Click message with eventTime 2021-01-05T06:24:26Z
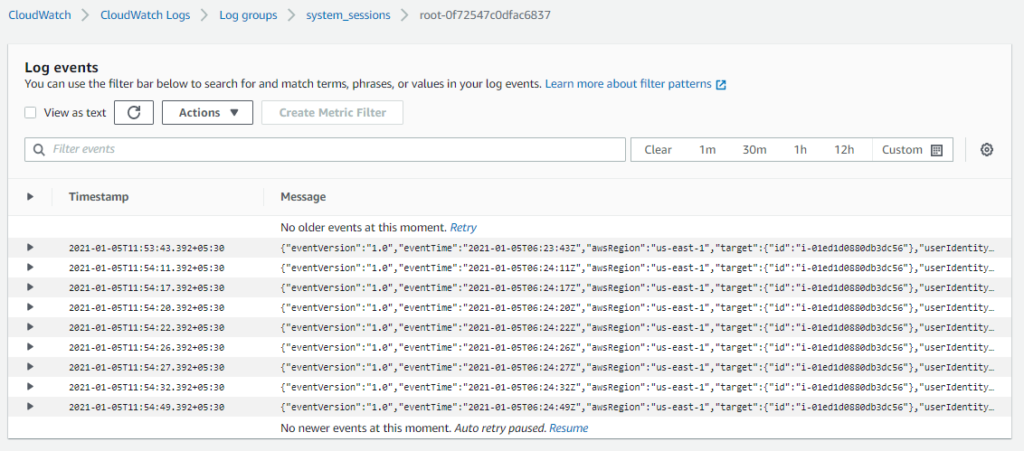This screenshot has height=451, width=1024. (638, 347)
